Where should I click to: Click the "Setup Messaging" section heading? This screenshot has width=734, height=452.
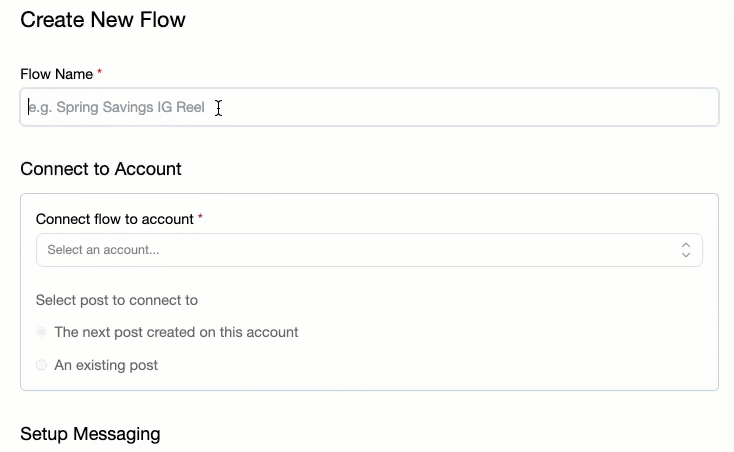click(90, 434)
